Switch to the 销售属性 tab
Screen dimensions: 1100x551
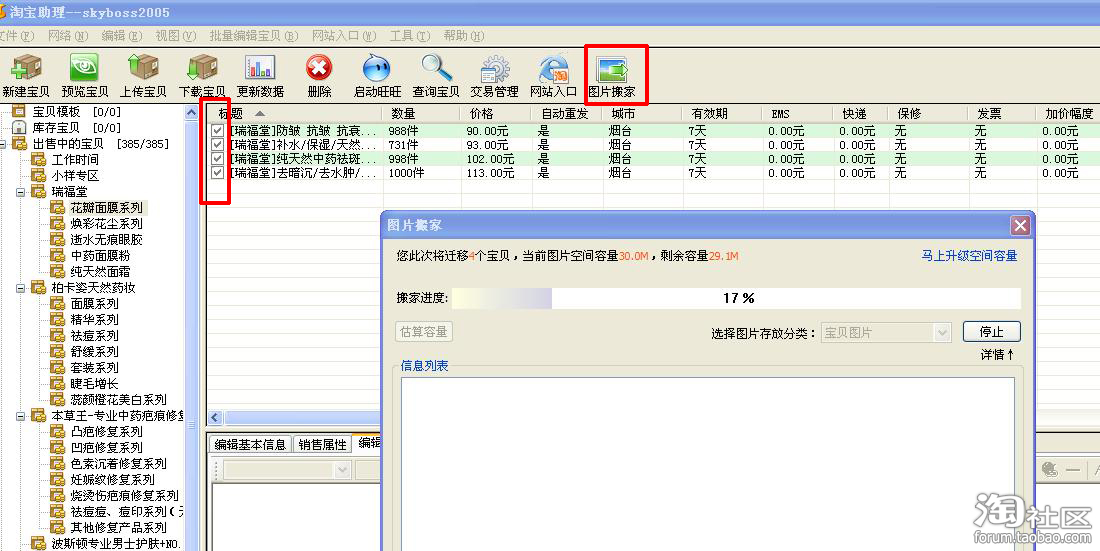323,444
